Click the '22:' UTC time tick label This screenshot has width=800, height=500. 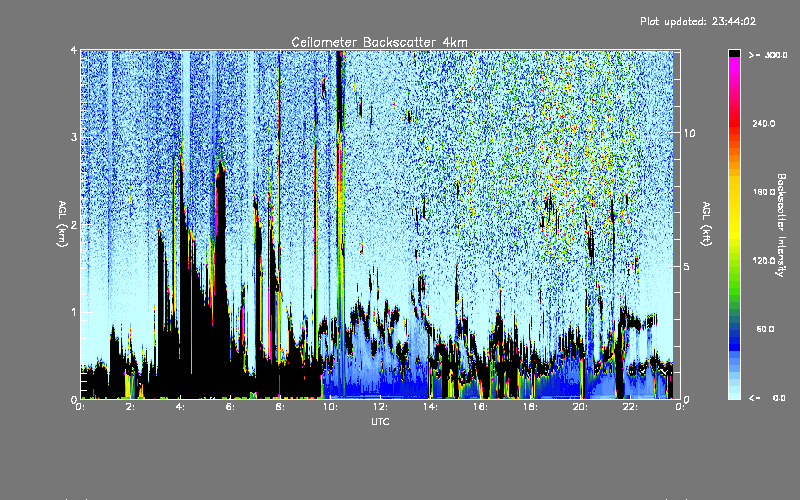point(630,407)
